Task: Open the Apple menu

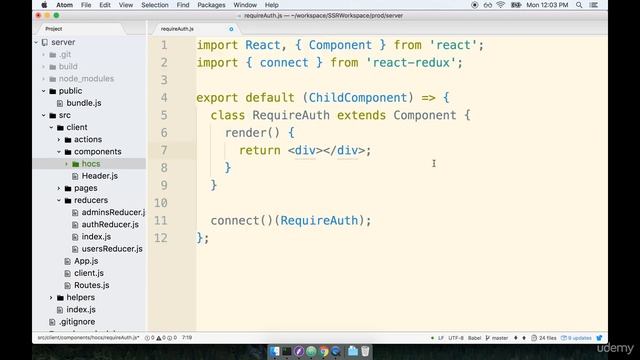Action: [x=44, y=5]
